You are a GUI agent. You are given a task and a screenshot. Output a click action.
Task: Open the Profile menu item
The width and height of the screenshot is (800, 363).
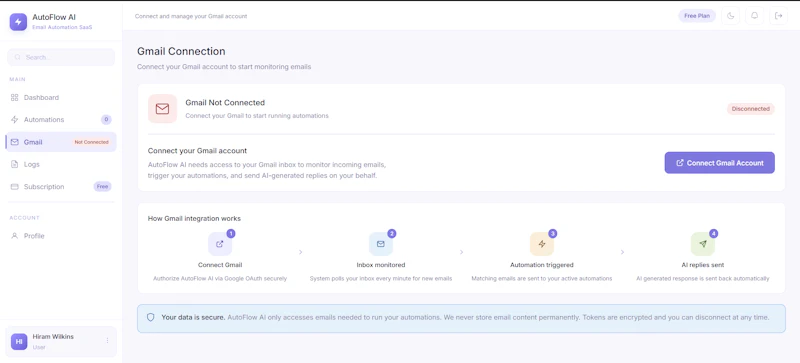click(x=61, y=236)
